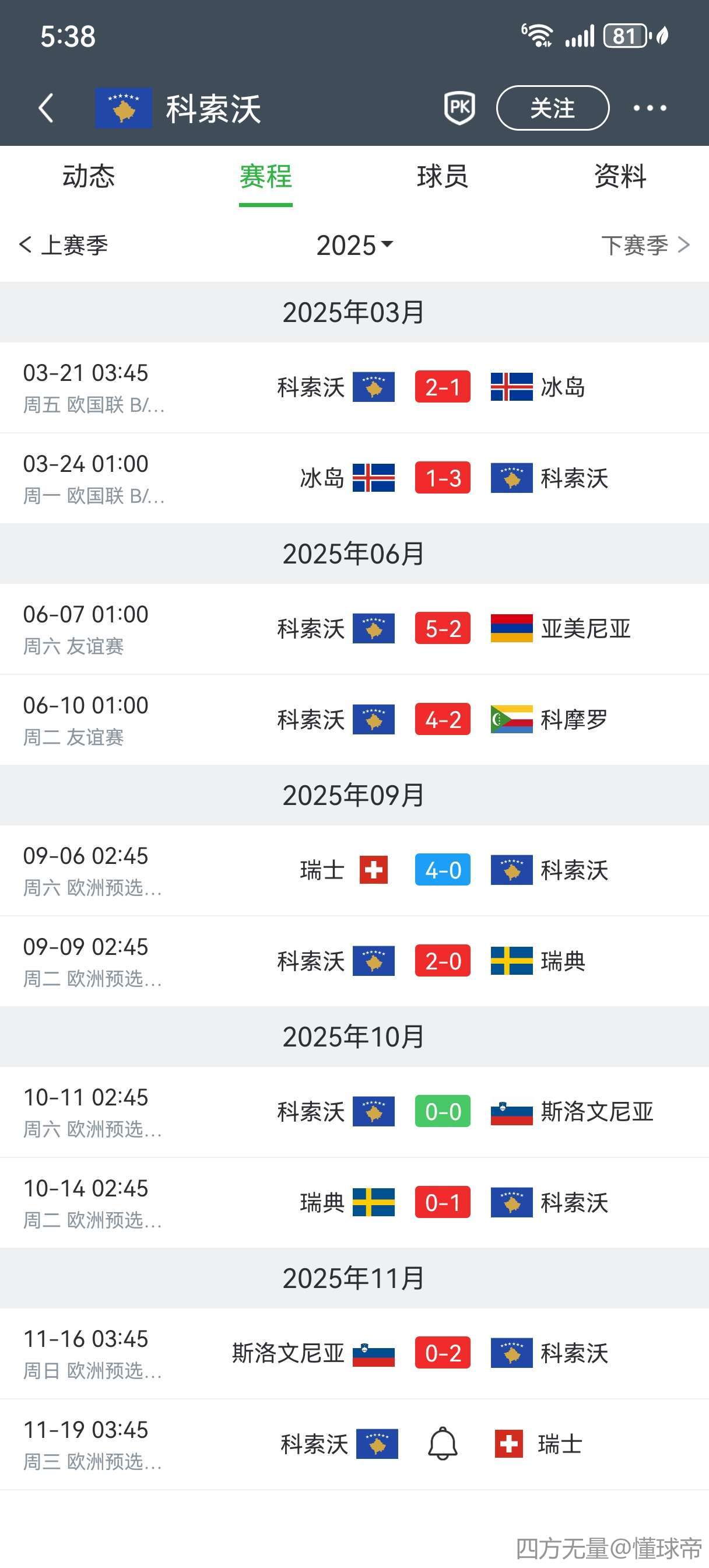The width and height of the screenshot is (709, 1568).
Task: Go to next season 下赛季
Action: [644, 246]
